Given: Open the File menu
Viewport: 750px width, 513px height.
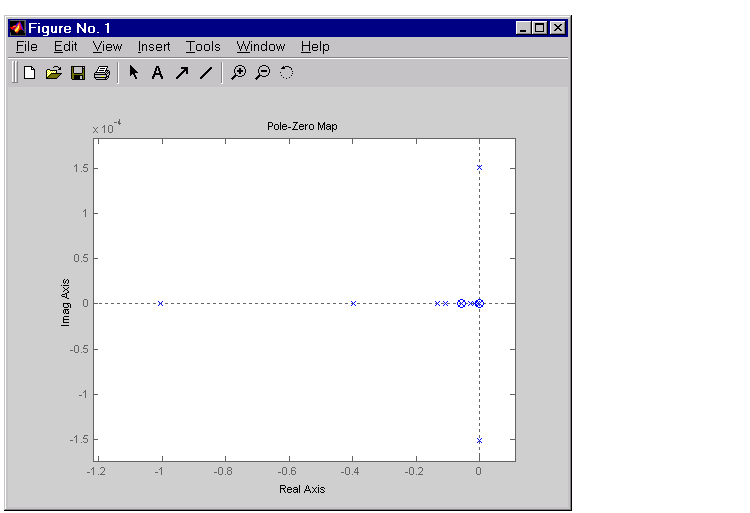Looking at the screenshot, I should (27, 47).
